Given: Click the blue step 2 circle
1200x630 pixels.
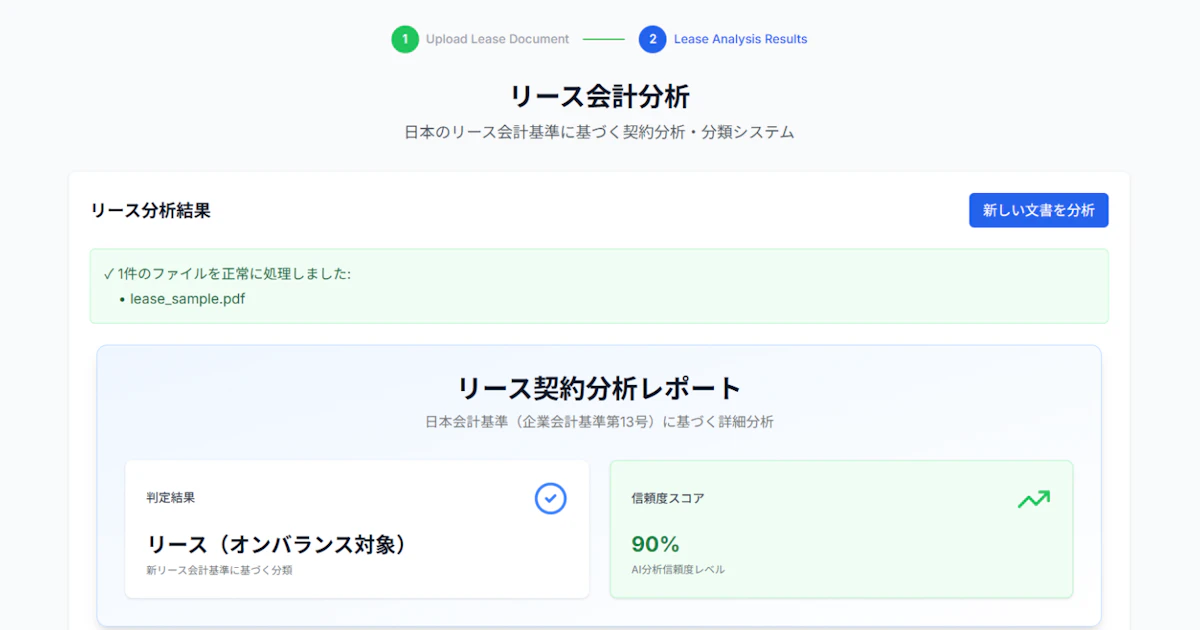Looking at the screenshot, I should (x=652, y=39).
